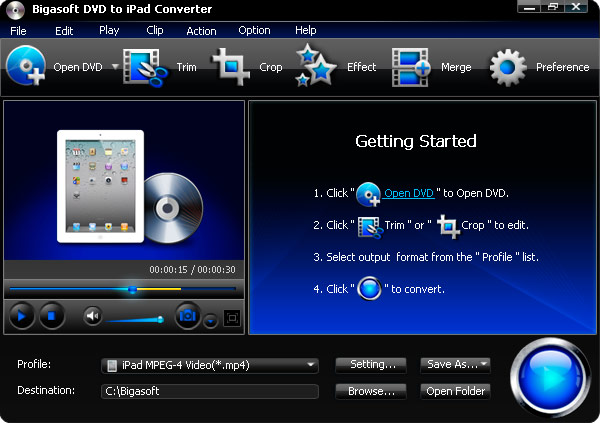Toggle full screen preview icon
Image resolution: width=600 pixels, height=423 pixels.
pos(232,318)
